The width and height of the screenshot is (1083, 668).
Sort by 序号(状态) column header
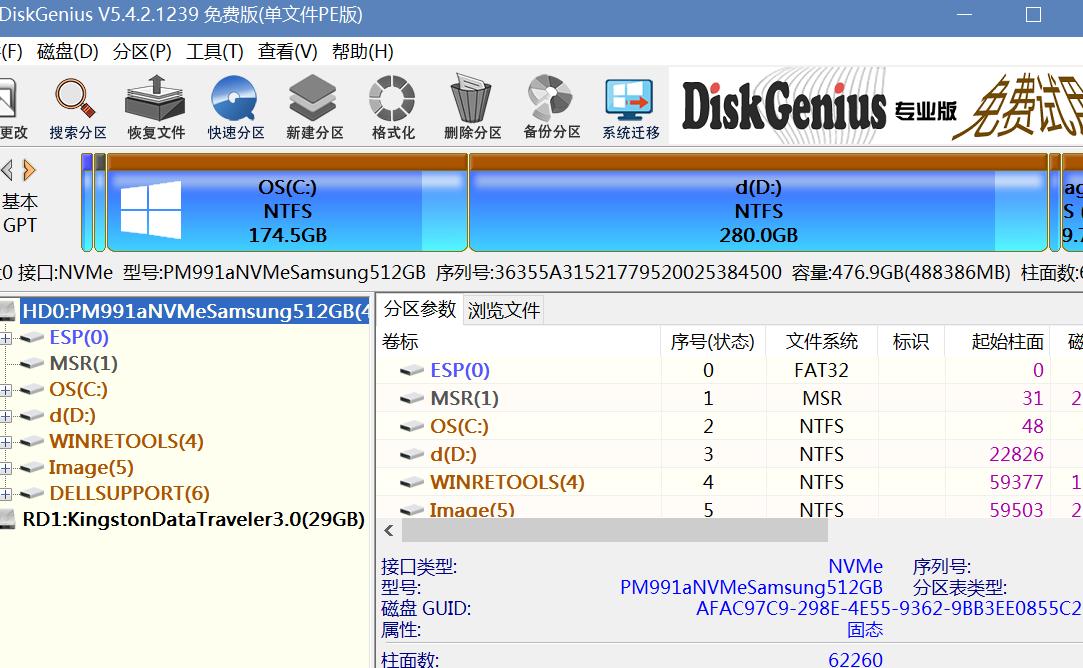(713, 341)
